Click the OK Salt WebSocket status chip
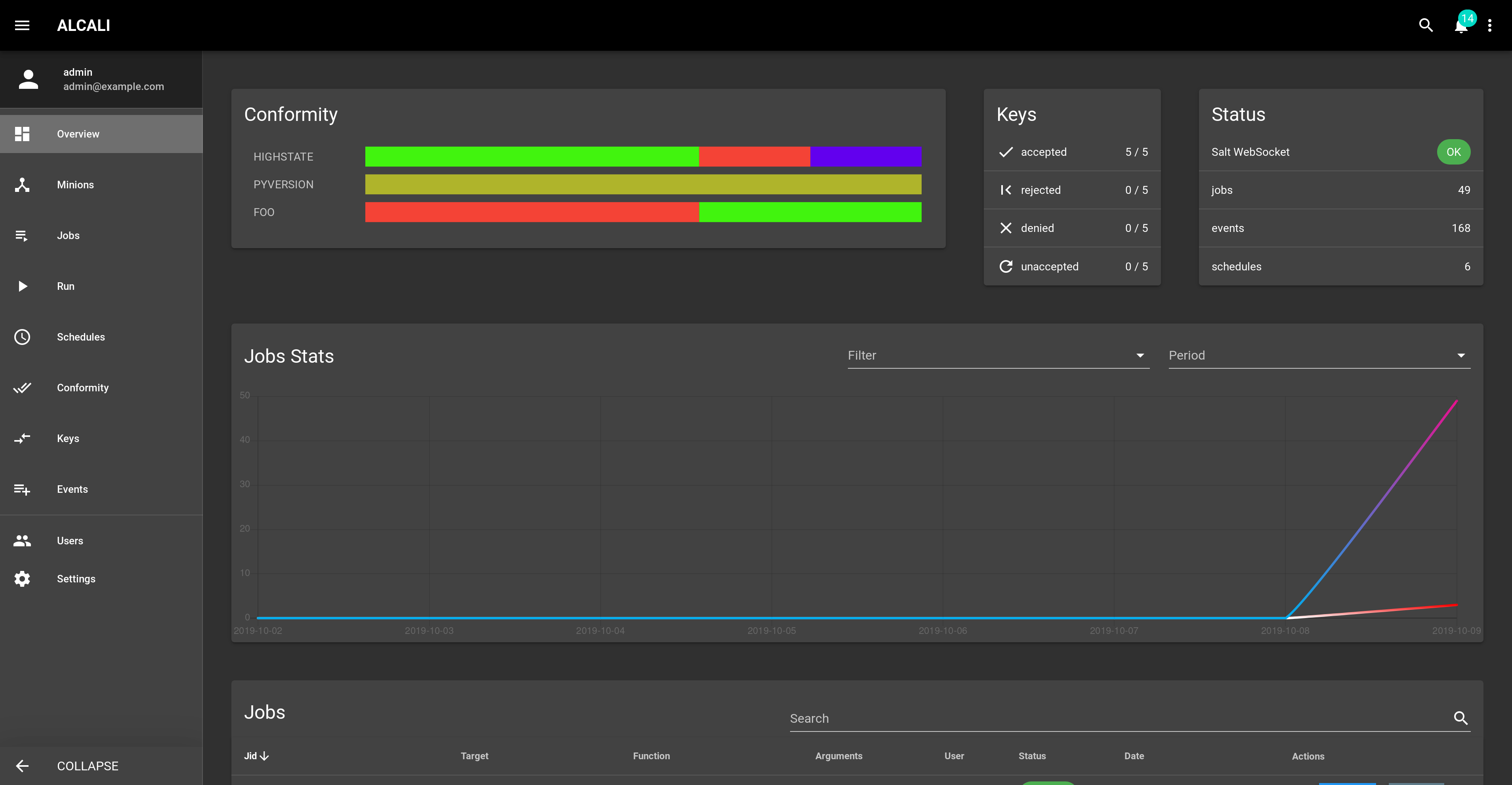The image size is (1512, 785). pos(1453,152)
